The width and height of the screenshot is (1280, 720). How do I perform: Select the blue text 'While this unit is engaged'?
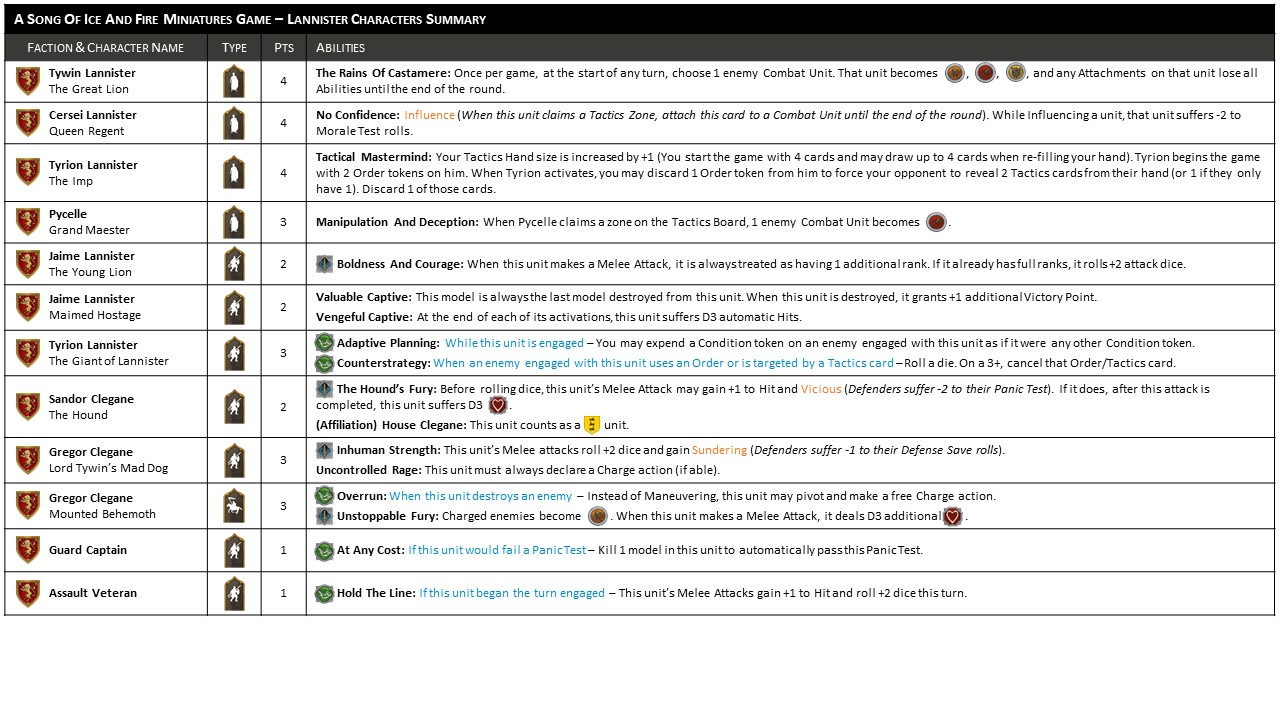click(x=515, y=343)
